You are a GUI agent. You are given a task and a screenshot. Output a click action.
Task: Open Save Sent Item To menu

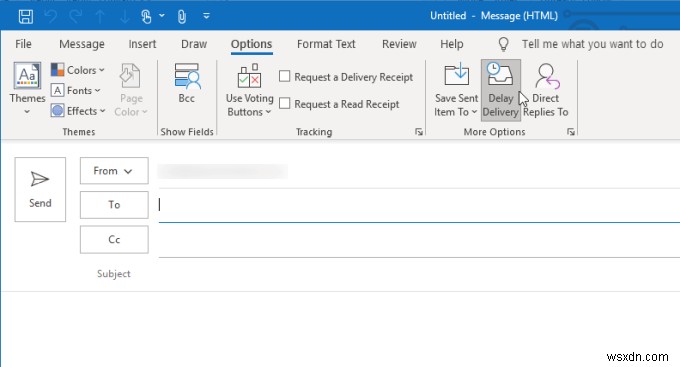click(456, 90)
